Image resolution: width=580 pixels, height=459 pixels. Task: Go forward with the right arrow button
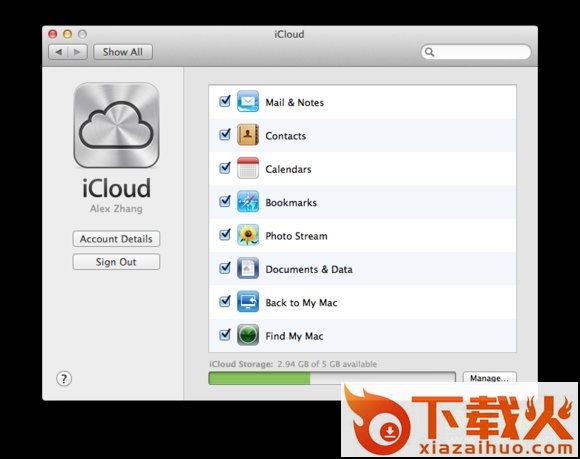(x=77, y=52)
